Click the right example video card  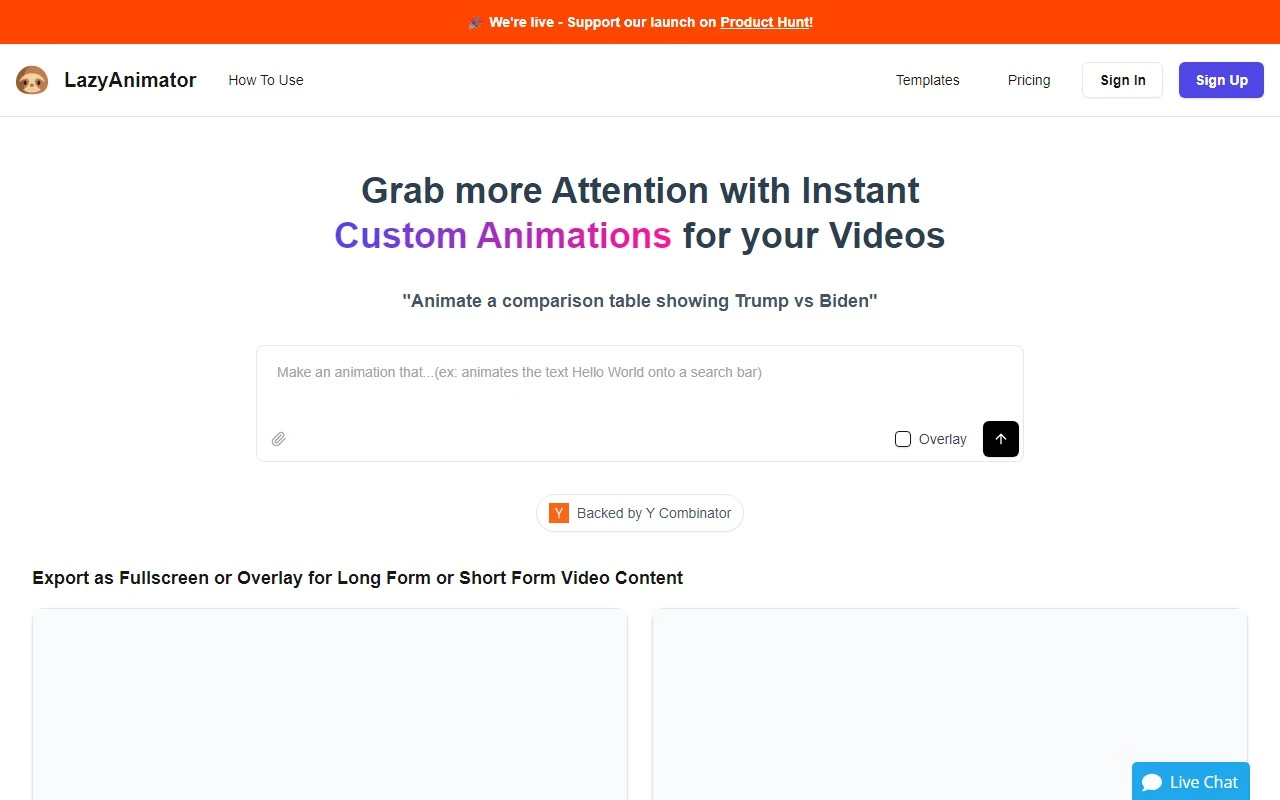coord(950,704)
